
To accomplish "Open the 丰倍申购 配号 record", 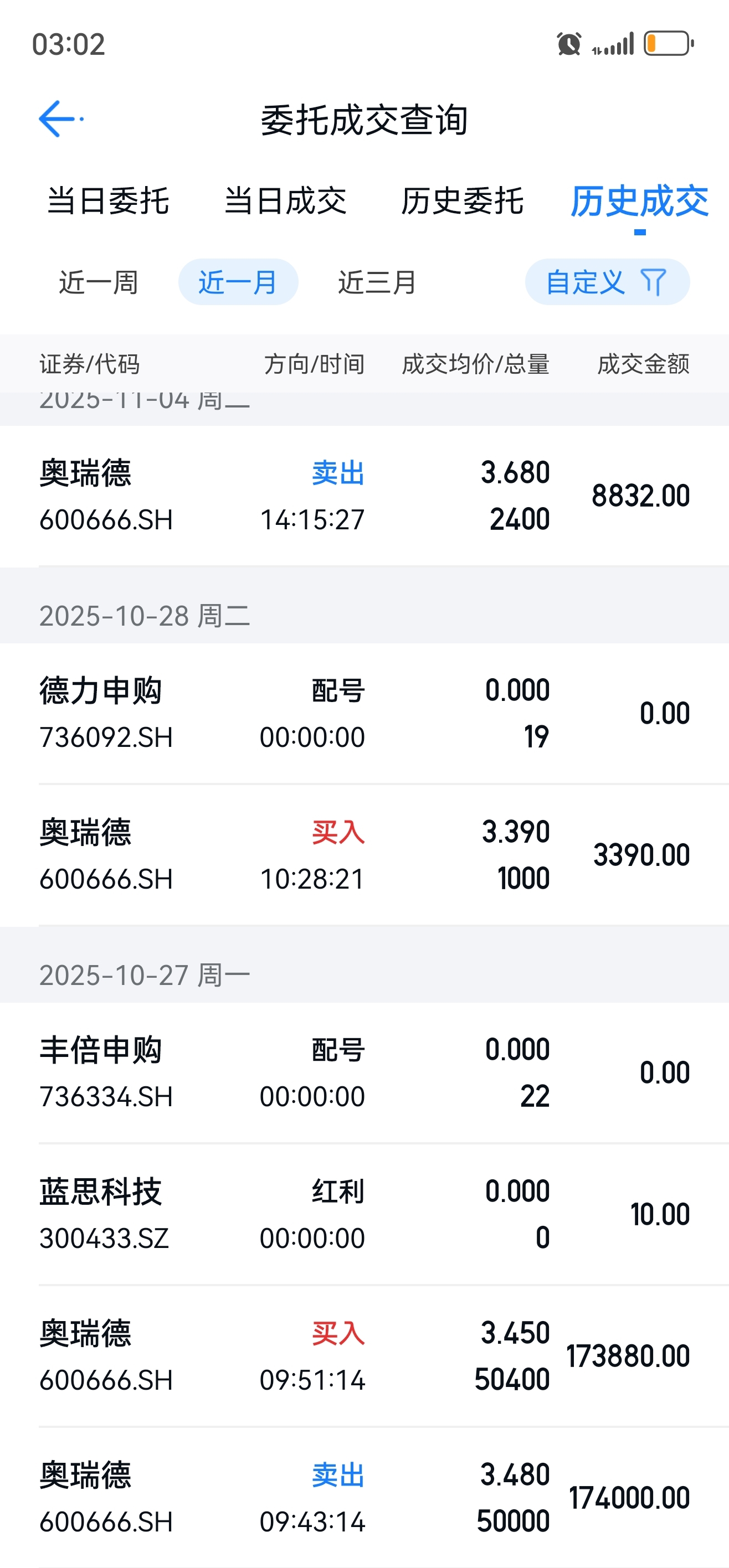I will pyautogui.click(x=364, y=1072).
